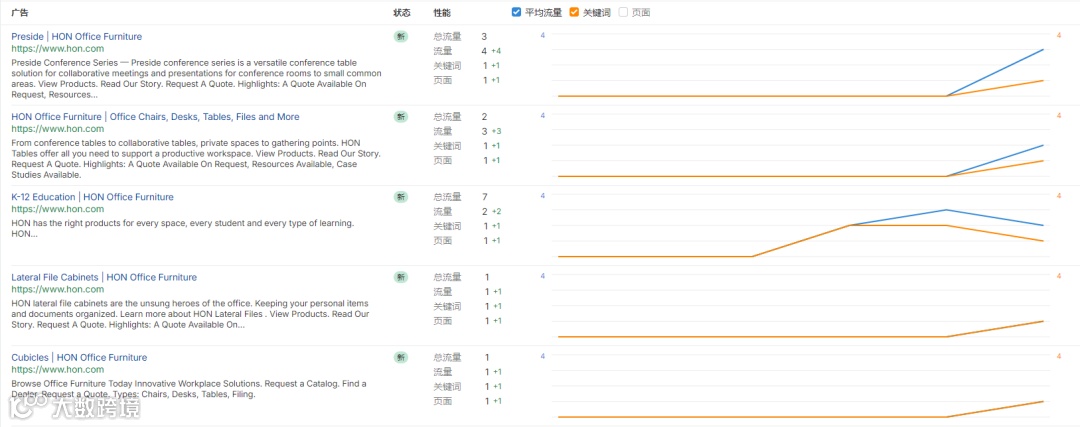Click the 'HON lateral file cabinets' description text

point(190,314)
